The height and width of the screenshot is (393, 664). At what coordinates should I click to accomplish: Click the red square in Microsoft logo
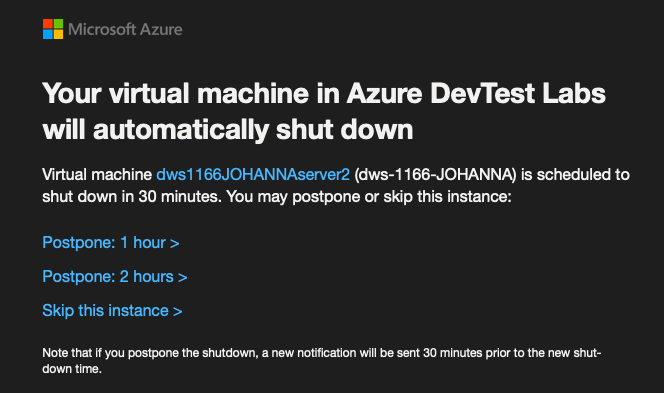pos(47,24)
